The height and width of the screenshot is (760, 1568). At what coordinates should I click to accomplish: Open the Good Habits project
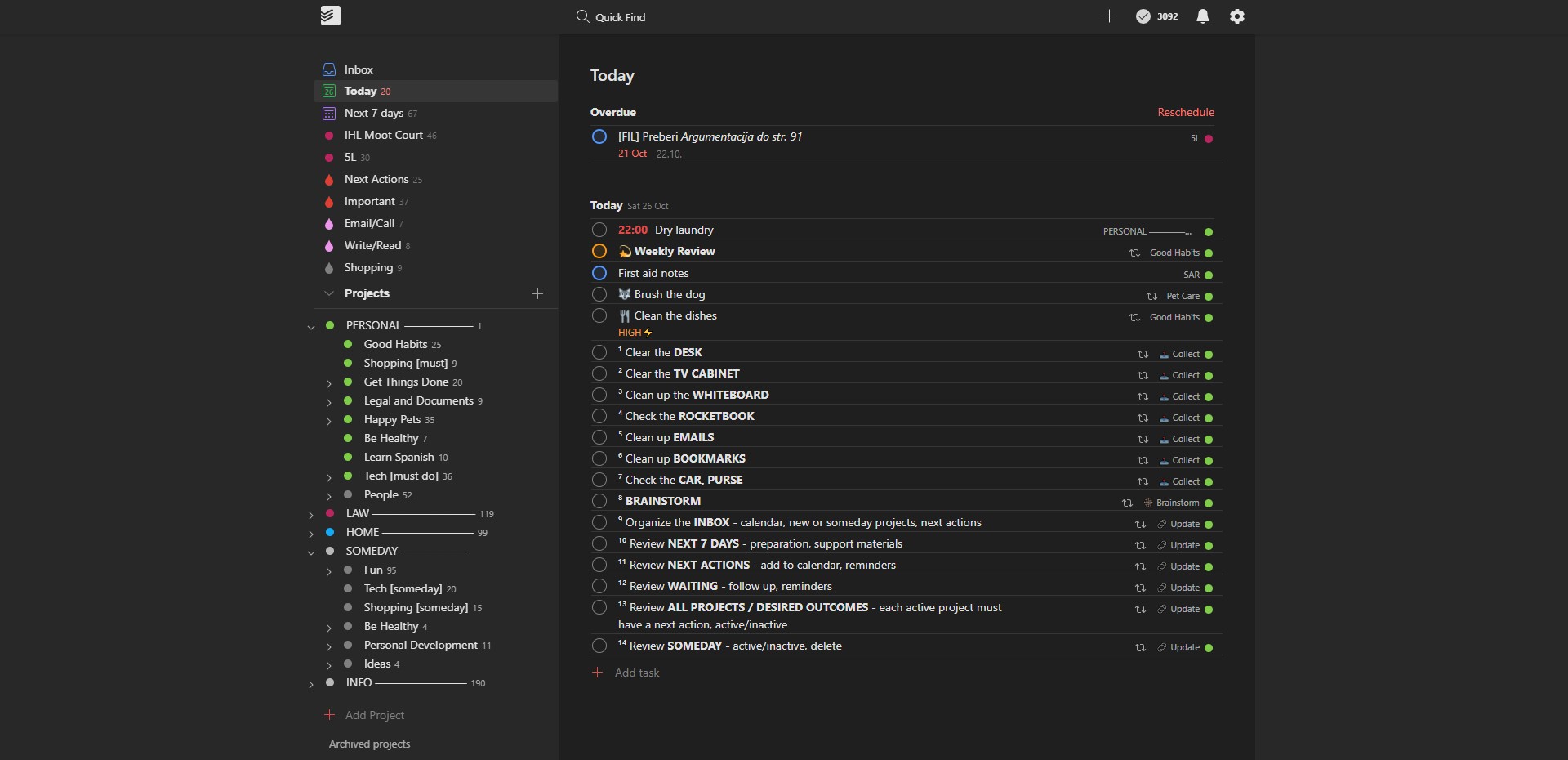[395, 344]
